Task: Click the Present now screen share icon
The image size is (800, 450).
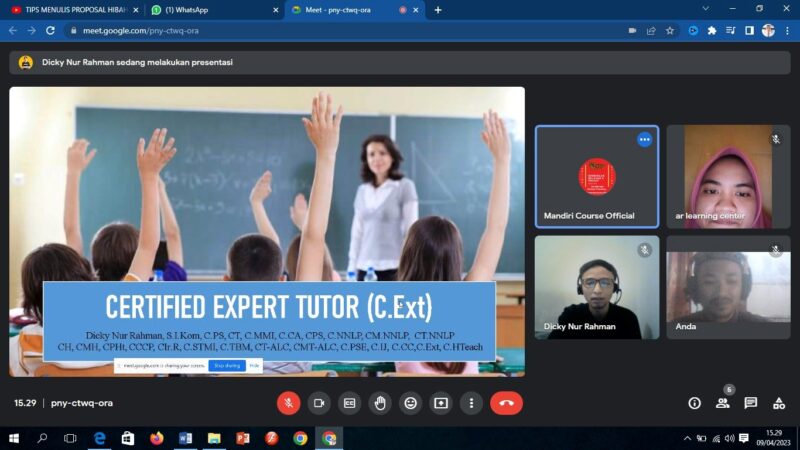Action: tap(441, 403)
